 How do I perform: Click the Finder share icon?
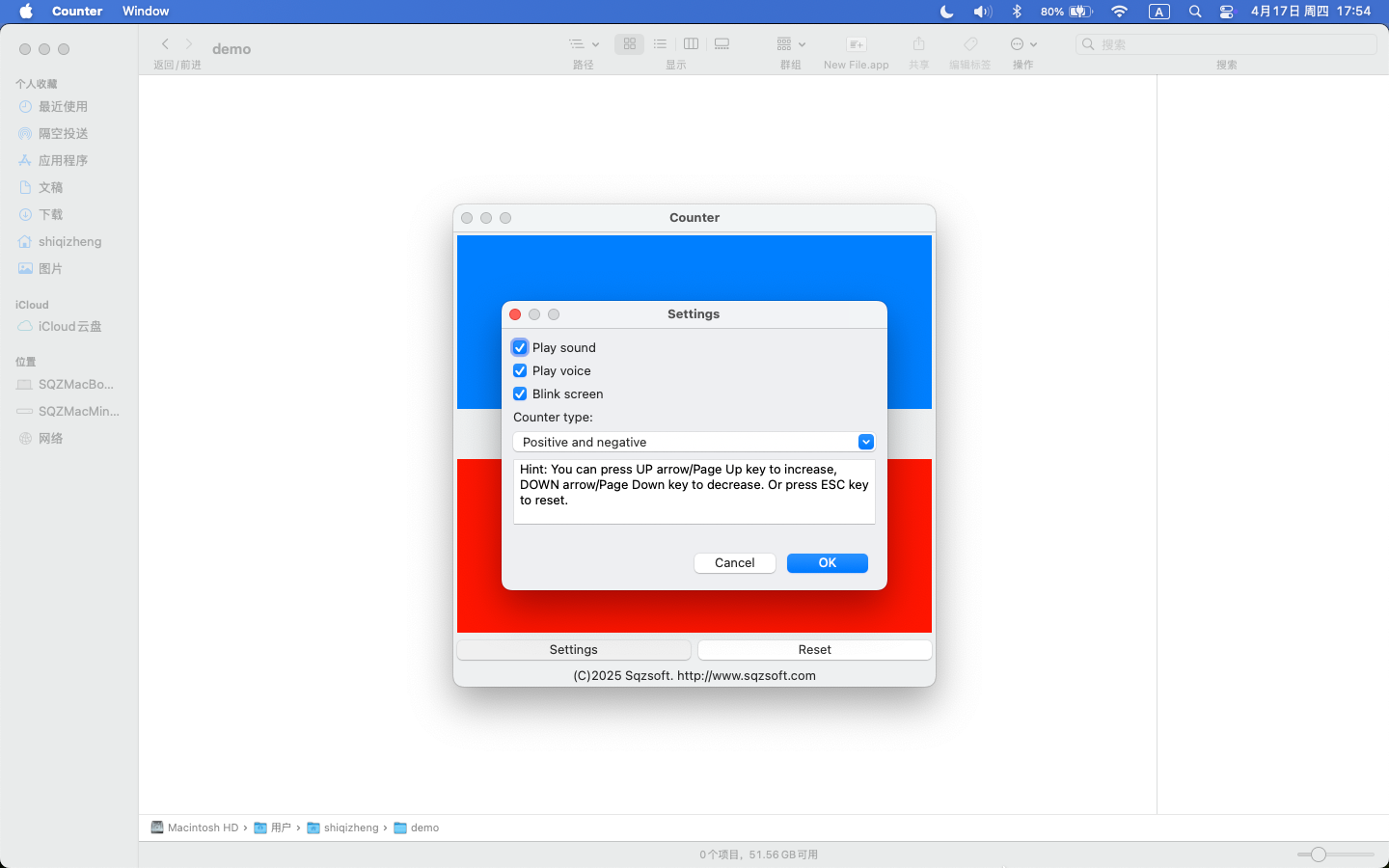point(919,44)
